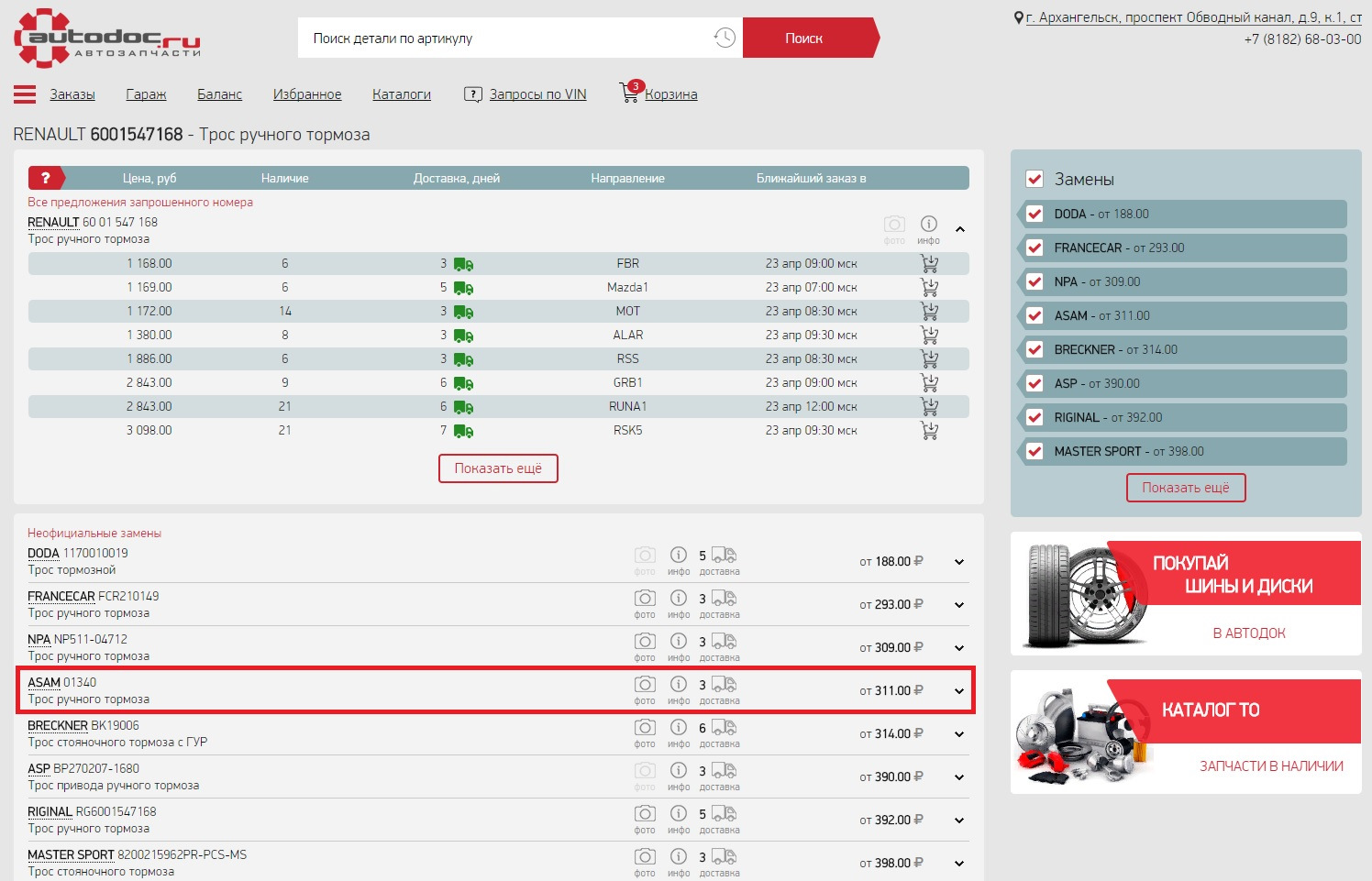The width and height of the screenshot is (1372, 881).
Task: Open the Заказы menu item
Action: (72, 94)
